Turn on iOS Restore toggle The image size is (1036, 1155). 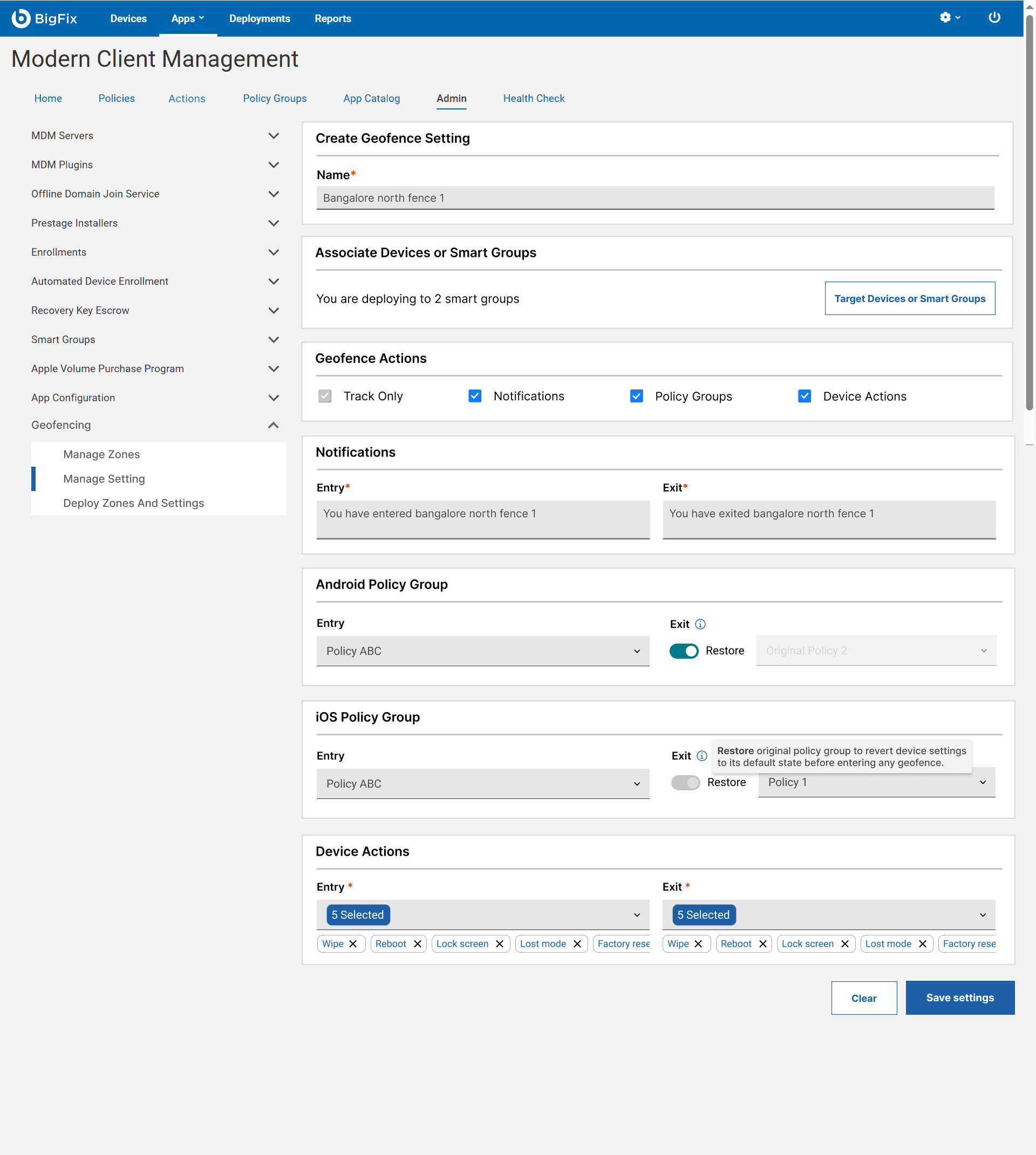(x=685, y=782)
